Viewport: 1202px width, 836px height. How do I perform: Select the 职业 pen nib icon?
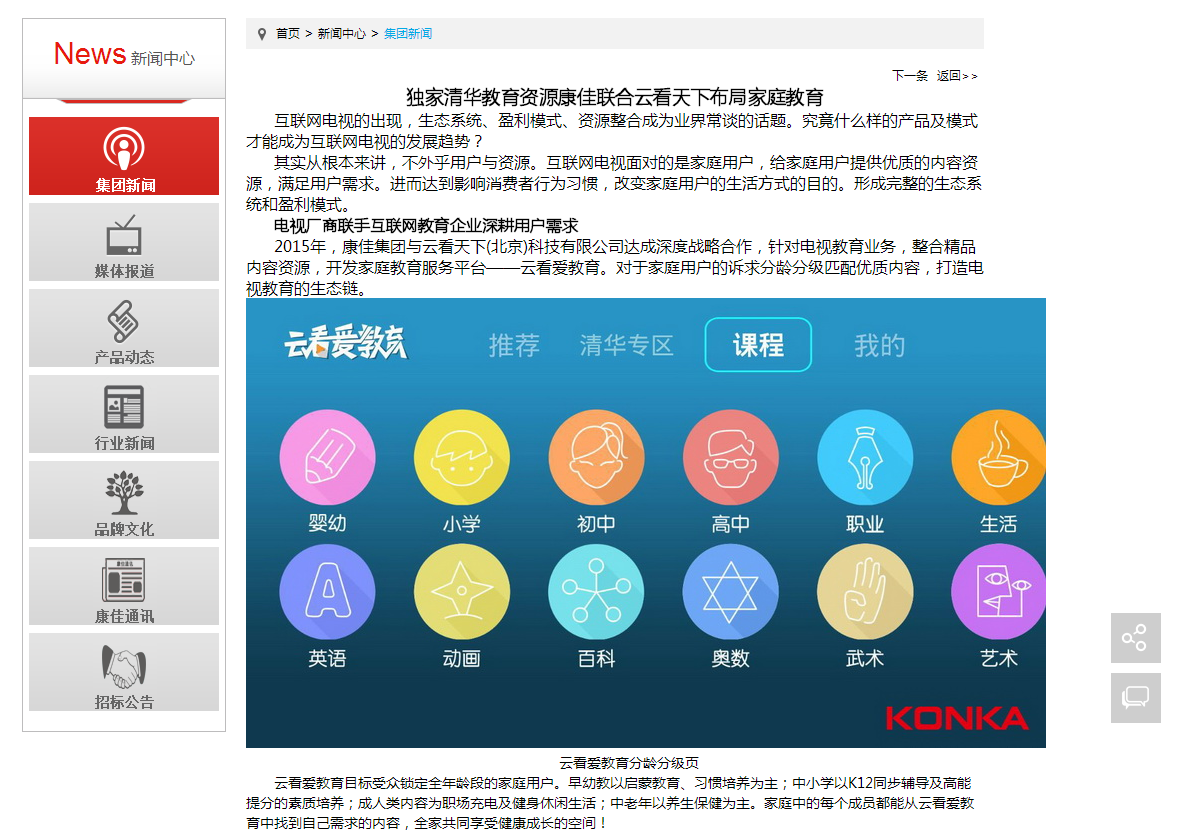pyautogui.click(x=865, y=457)
